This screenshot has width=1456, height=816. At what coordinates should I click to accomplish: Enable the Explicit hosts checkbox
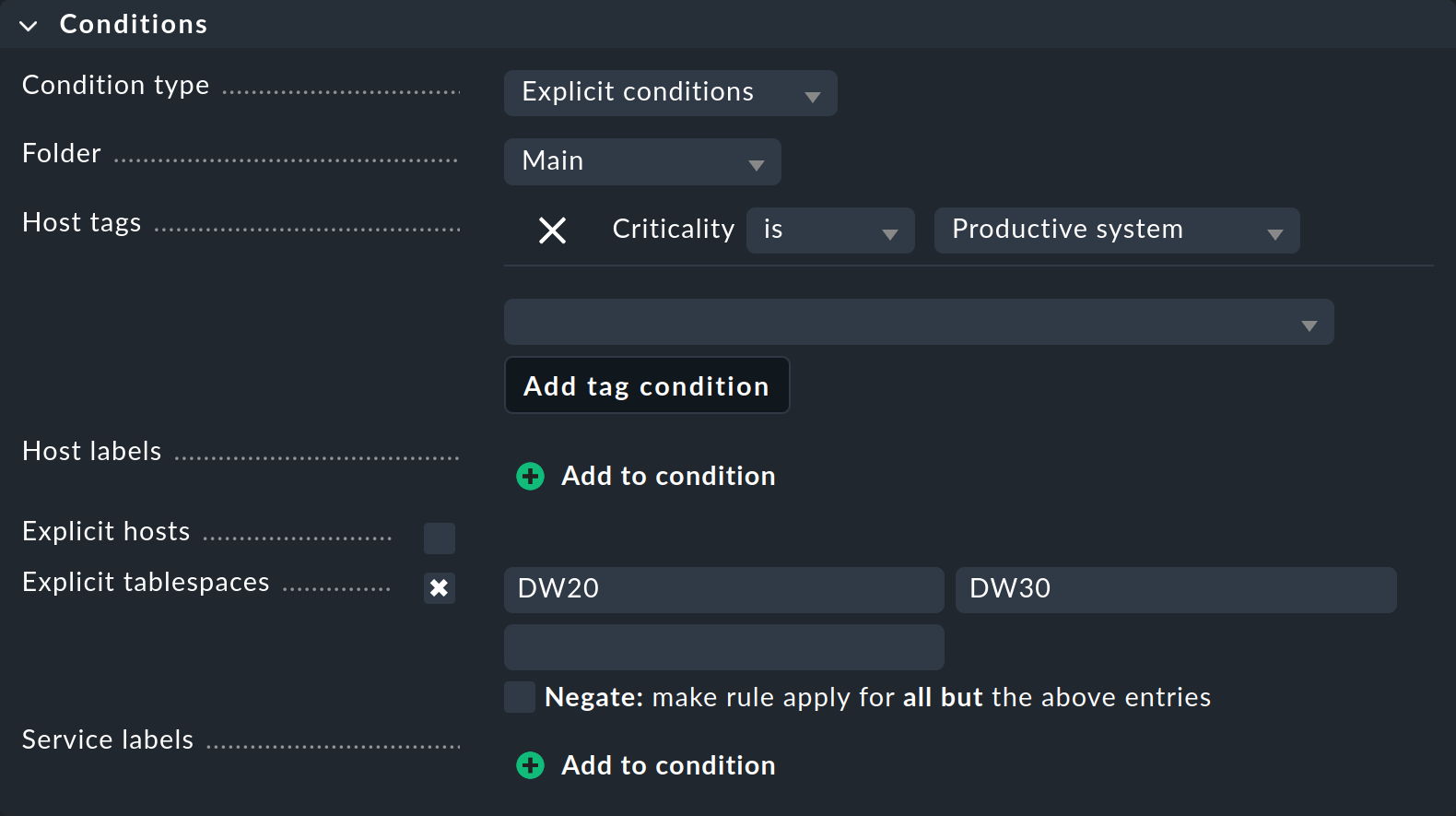(440, 538)
